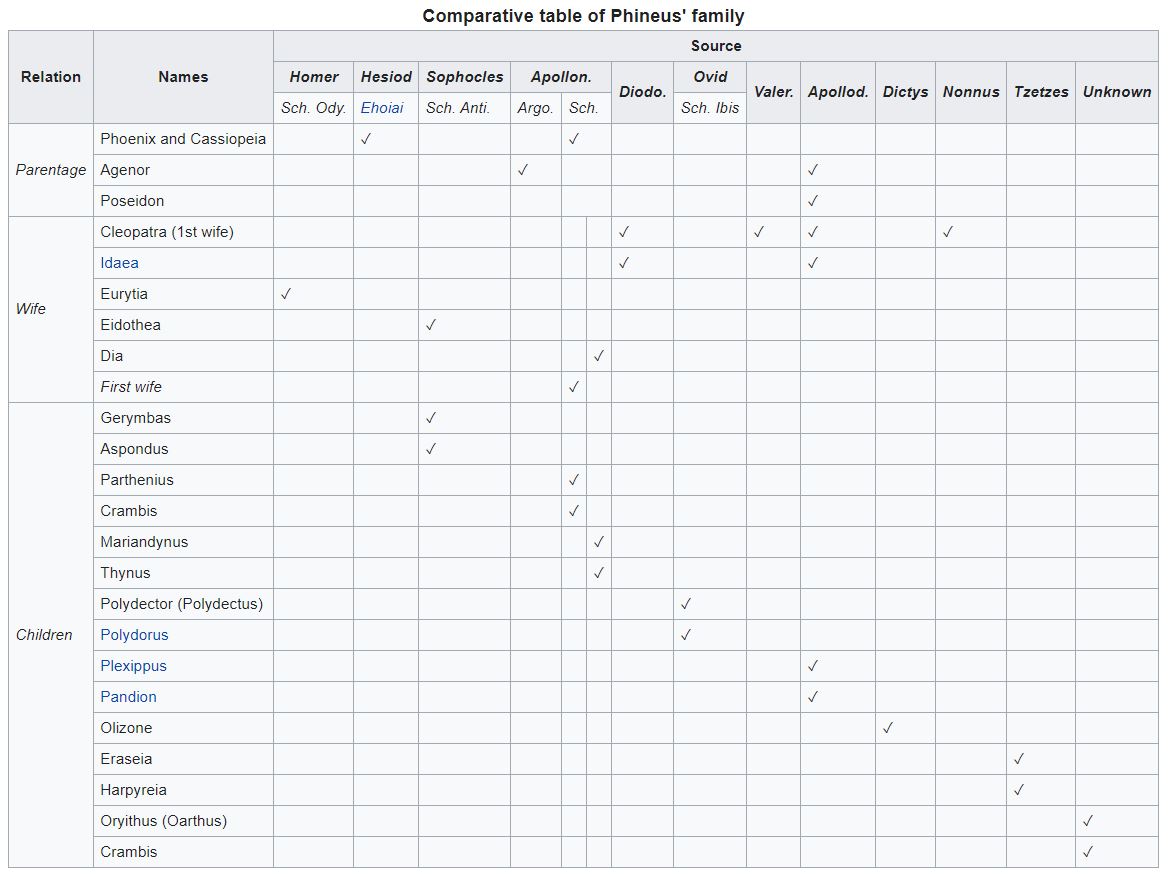
Task: Click the Relation header cell
Action: click(x=51, y=77)
